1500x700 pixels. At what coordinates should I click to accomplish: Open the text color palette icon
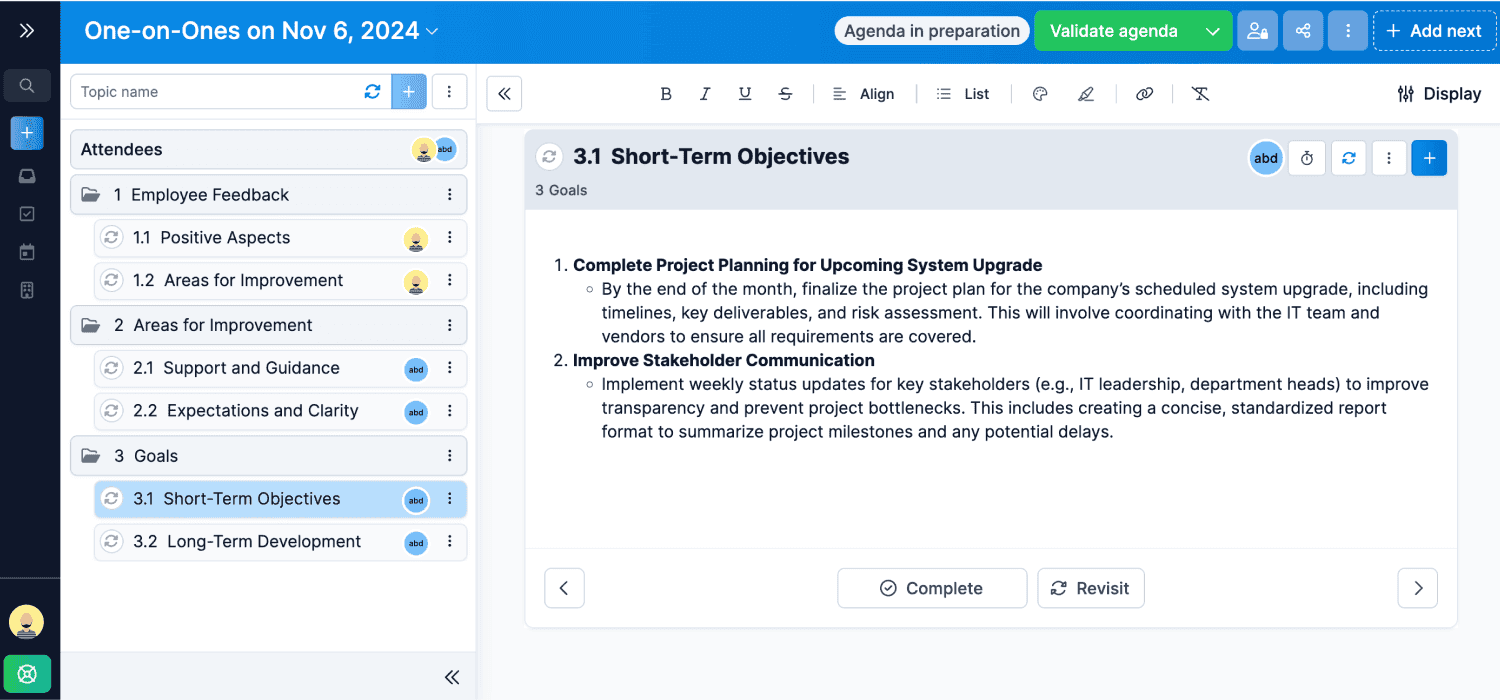[x=1040, y=94]
